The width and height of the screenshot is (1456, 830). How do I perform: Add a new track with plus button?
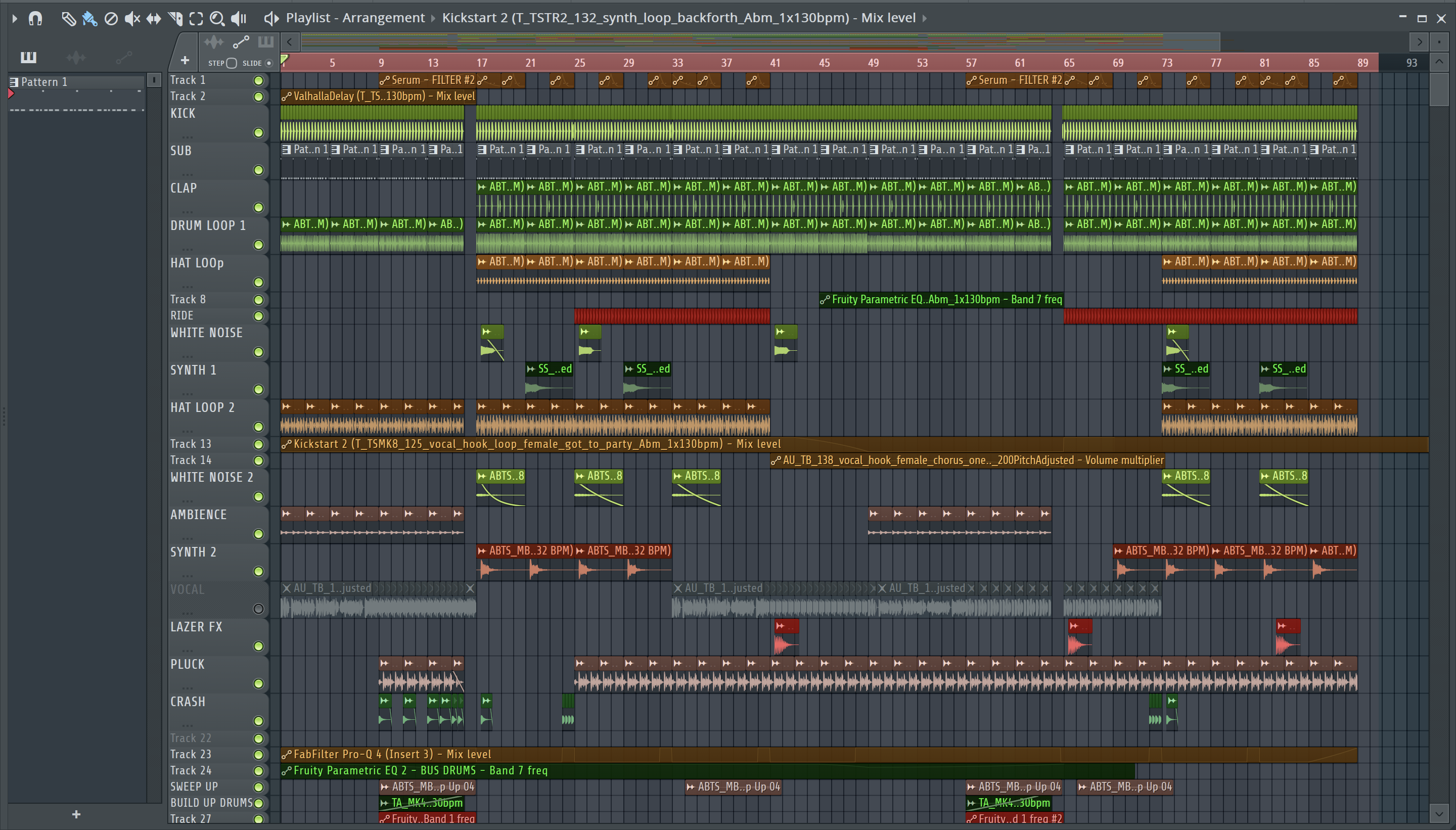(185, 60)
